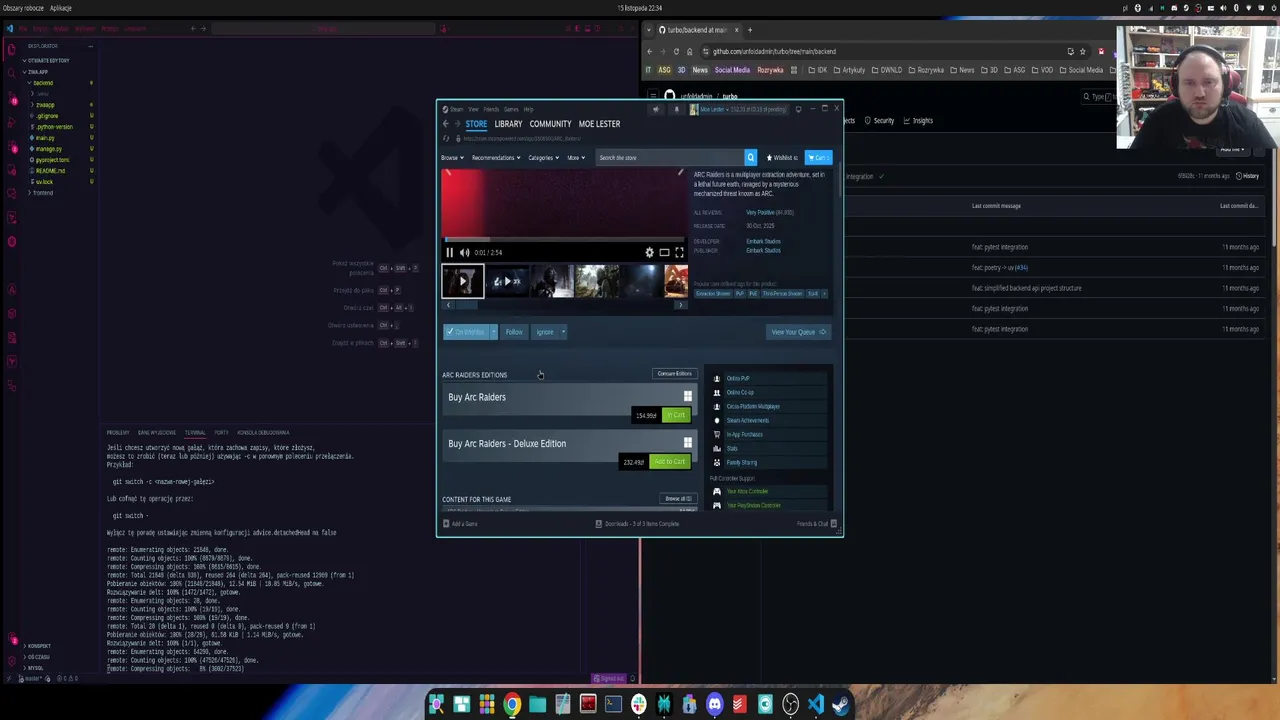Click the Steam store search magnifier button
Screen dimensions: 1280x720
click(750, 157)
